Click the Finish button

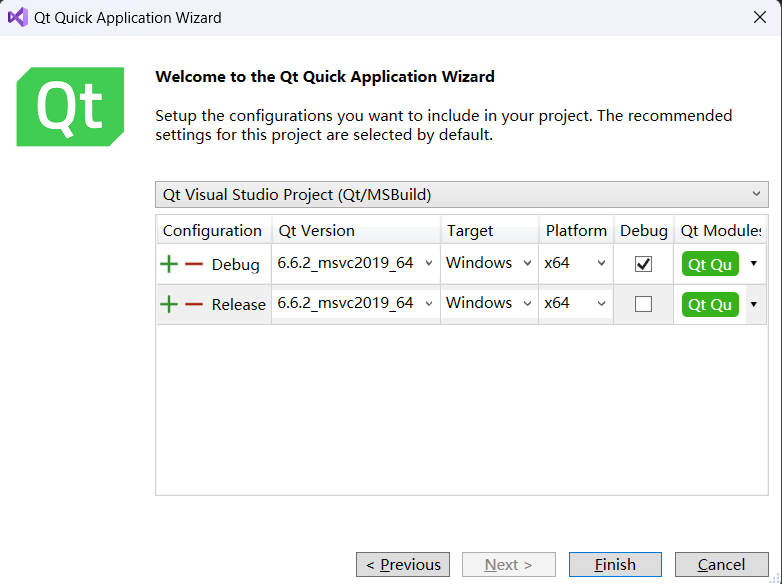(x=615, y=565)
